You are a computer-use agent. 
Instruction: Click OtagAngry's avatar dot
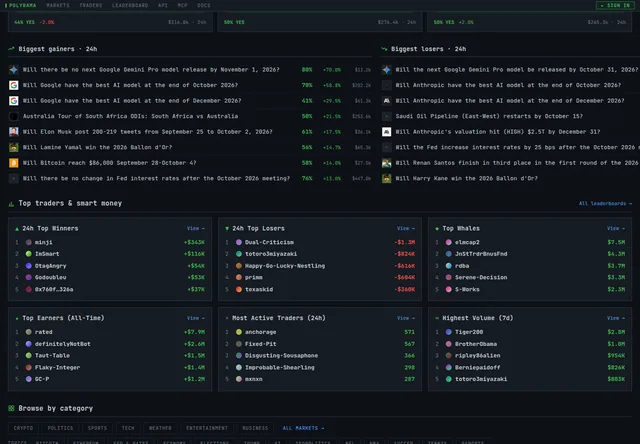tap(29, 266)
